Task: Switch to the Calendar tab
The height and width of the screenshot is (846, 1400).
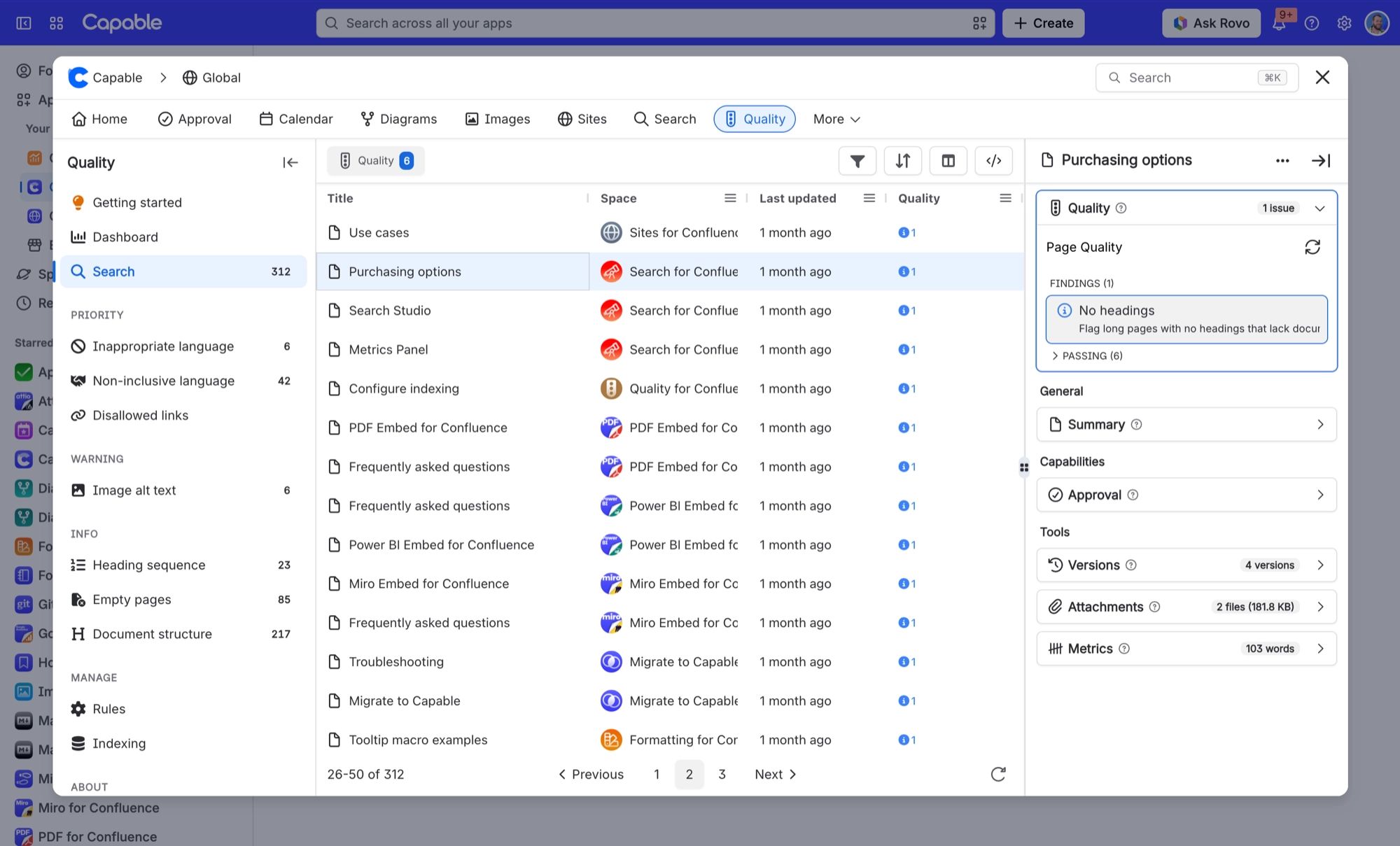Action: [296, 119]
